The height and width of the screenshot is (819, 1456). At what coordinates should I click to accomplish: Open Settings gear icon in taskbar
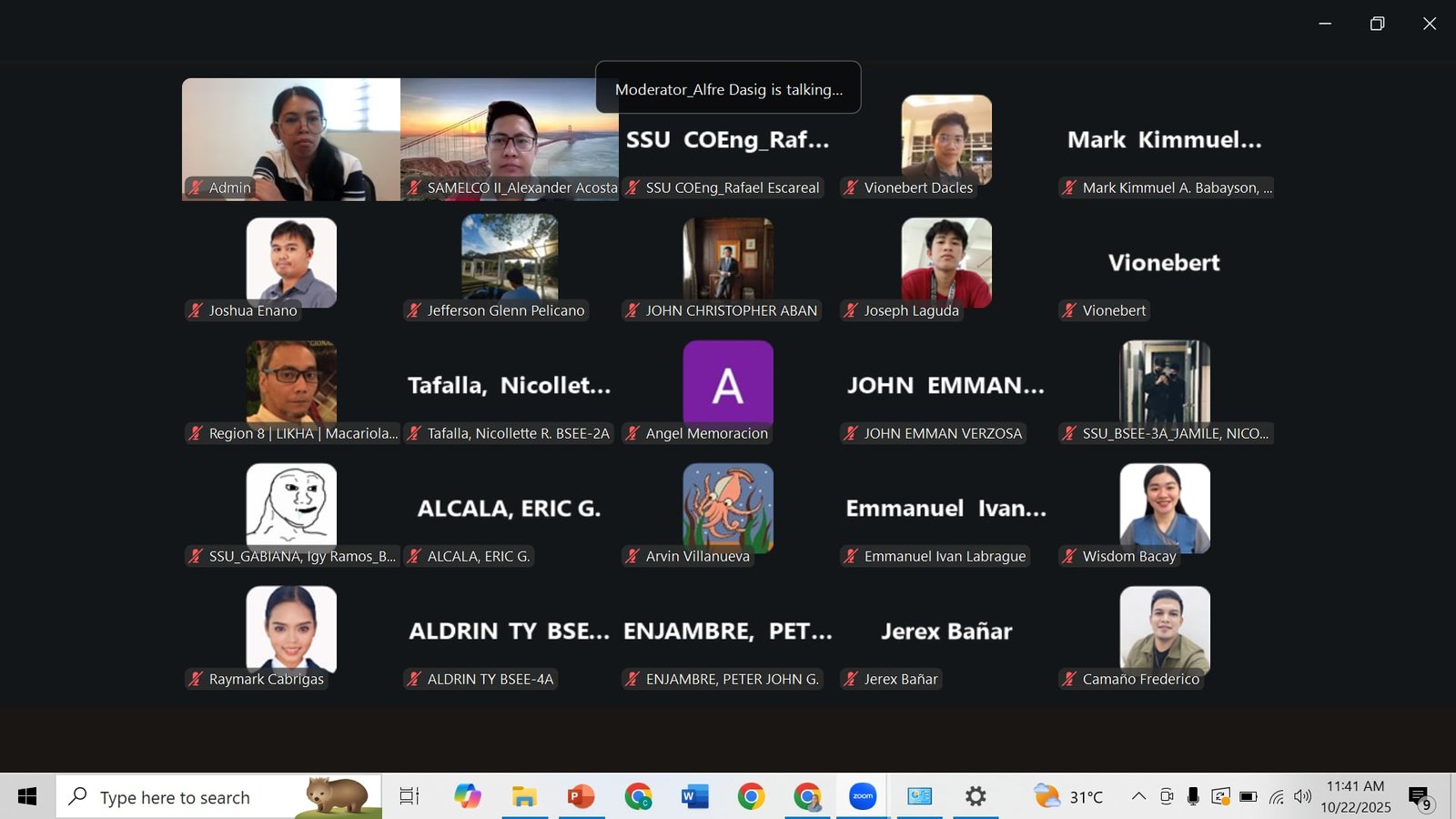point(976,796)
